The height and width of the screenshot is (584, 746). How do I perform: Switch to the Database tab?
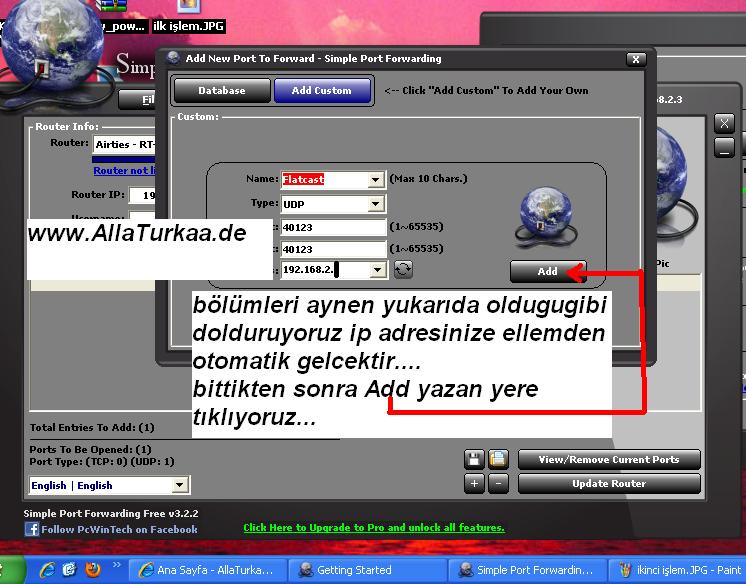(222, 91)
